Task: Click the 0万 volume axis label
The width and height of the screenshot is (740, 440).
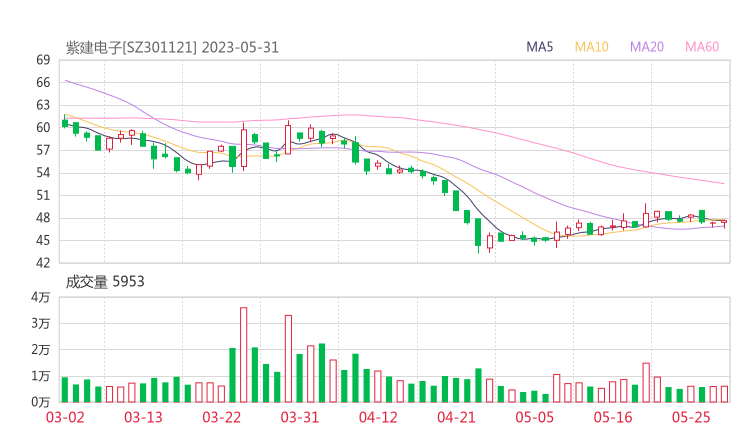Action: click(x=41, y=402)
